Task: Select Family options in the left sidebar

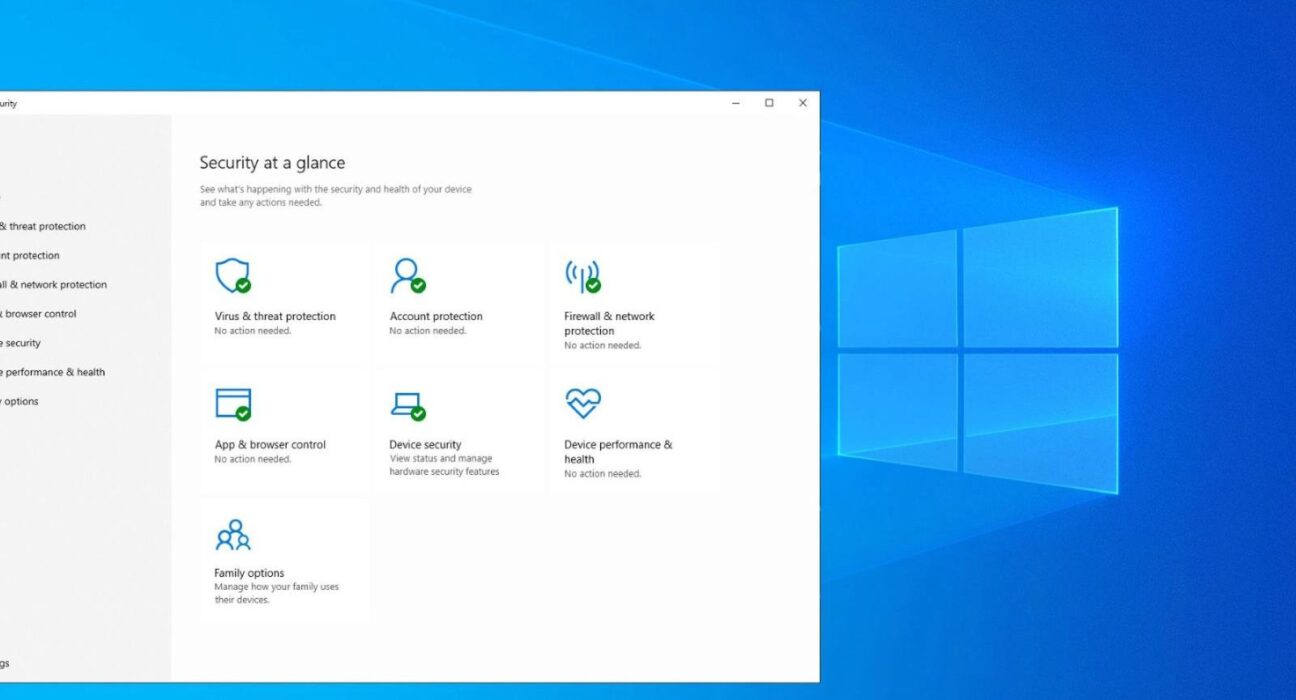Action: (x=19, y=401)
